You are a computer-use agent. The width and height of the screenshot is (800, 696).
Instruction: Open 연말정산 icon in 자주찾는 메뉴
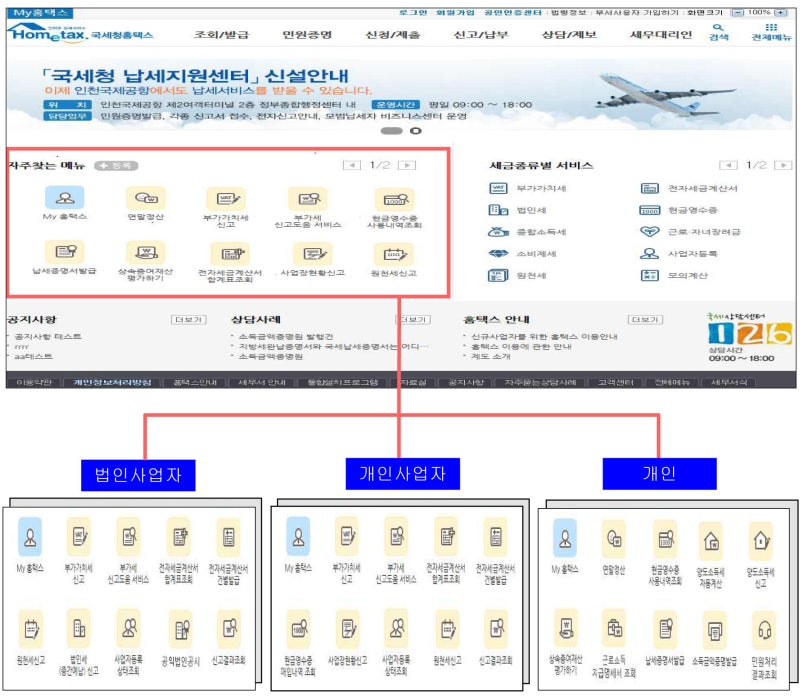pyautogui.click(x=146, y=198)
